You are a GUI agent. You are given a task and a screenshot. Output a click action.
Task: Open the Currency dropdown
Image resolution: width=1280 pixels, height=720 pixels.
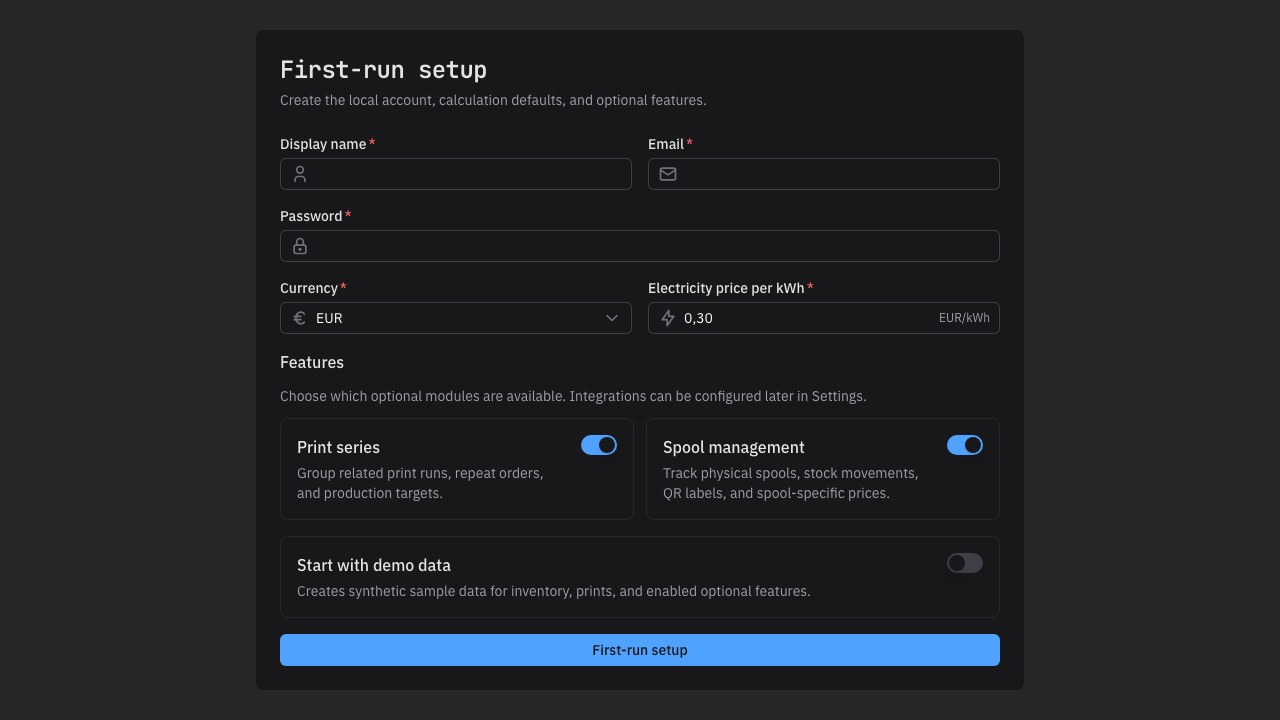(456, 318)
